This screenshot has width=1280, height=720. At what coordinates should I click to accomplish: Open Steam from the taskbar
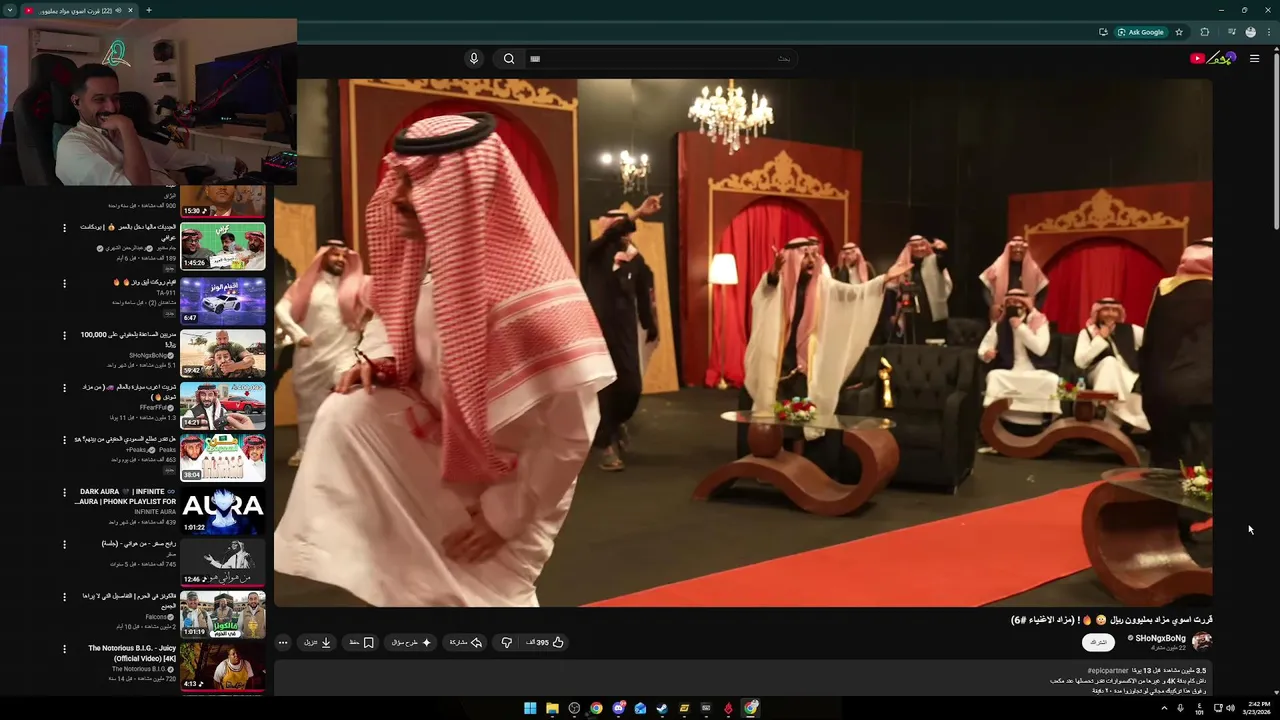662,708
